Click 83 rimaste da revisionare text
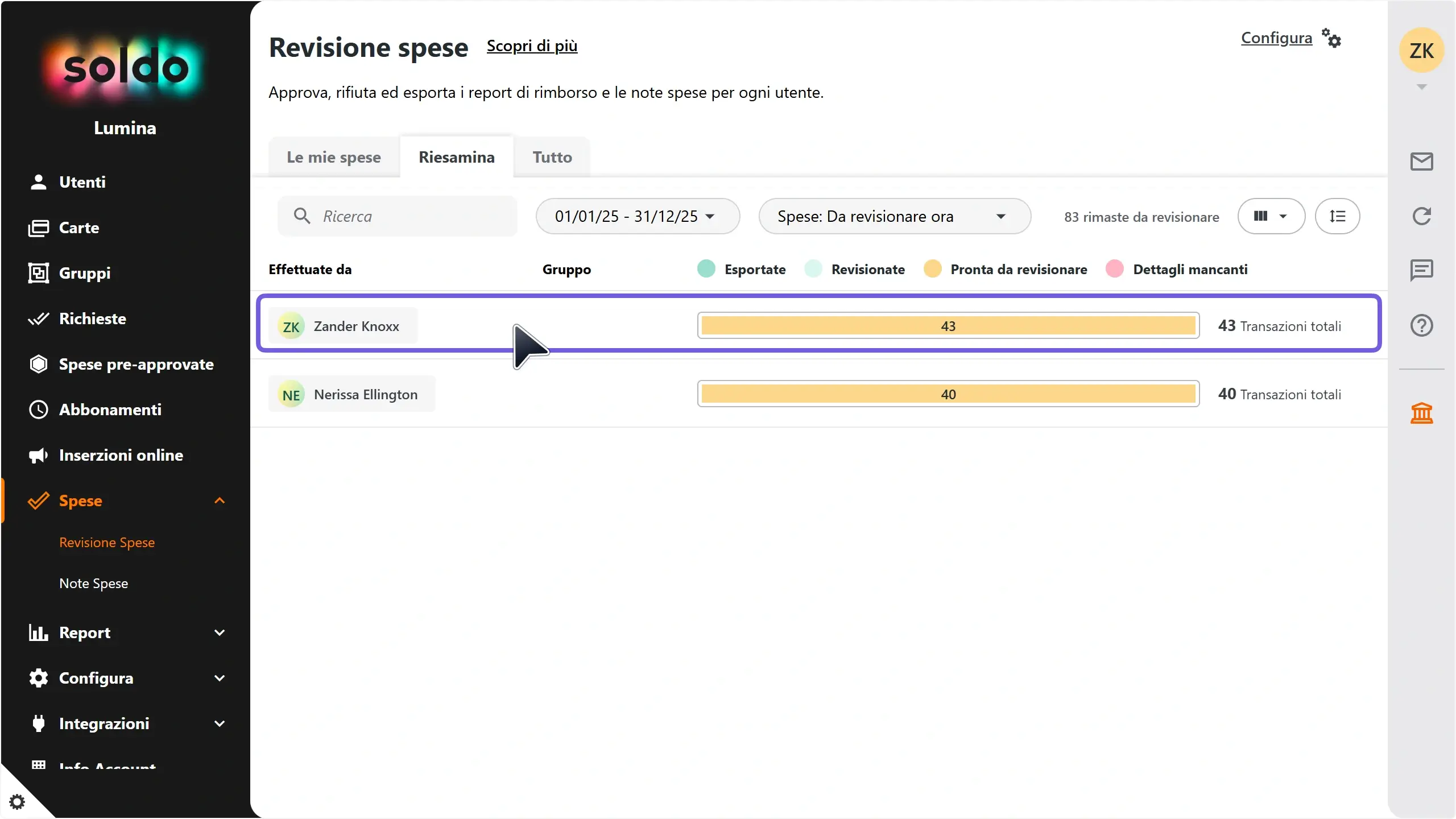 point(1141,217)
